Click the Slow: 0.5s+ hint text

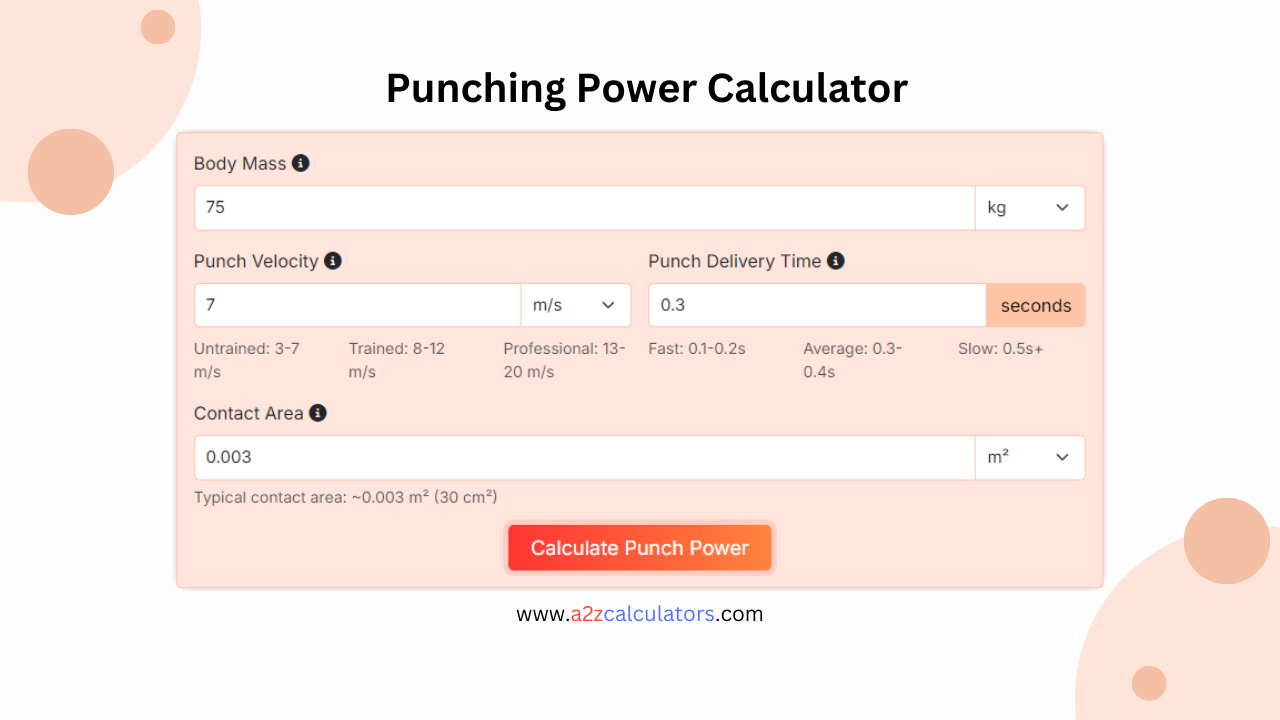pos(1001,348)
